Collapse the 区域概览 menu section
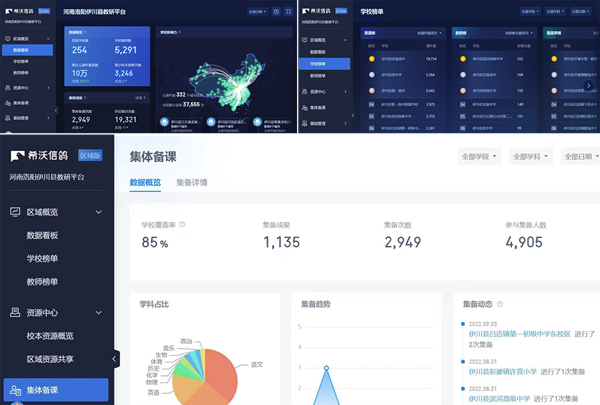The image size is (600, 405). coord(98,212)
